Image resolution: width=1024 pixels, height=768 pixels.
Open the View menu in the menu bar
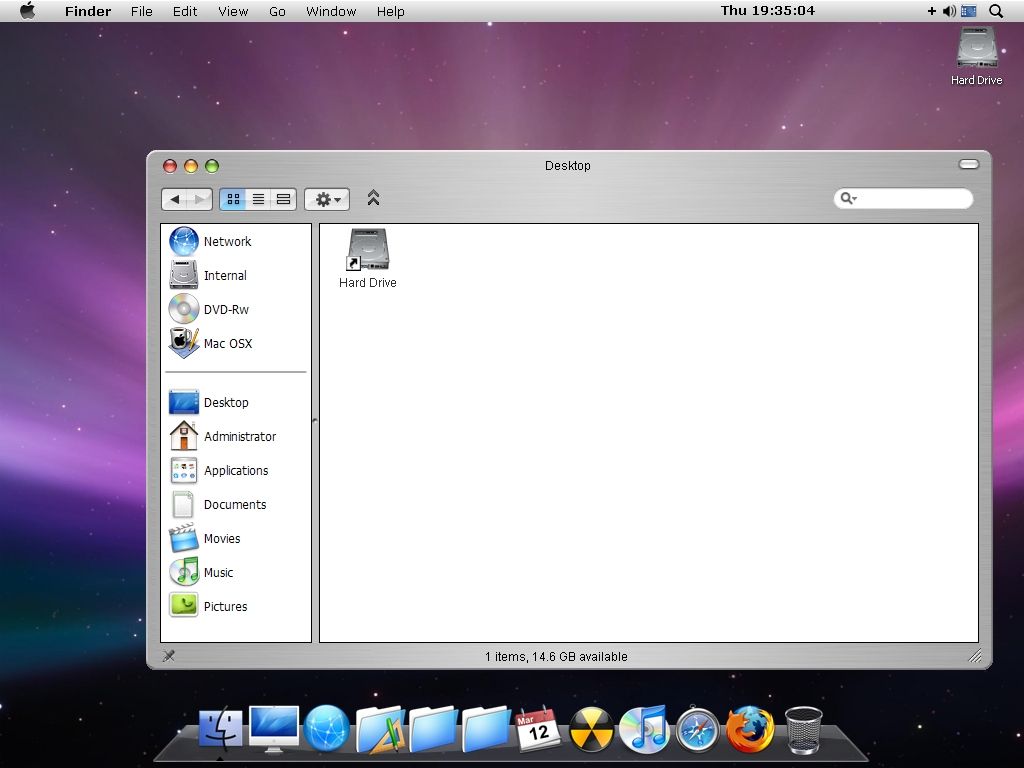coord(232,11)
